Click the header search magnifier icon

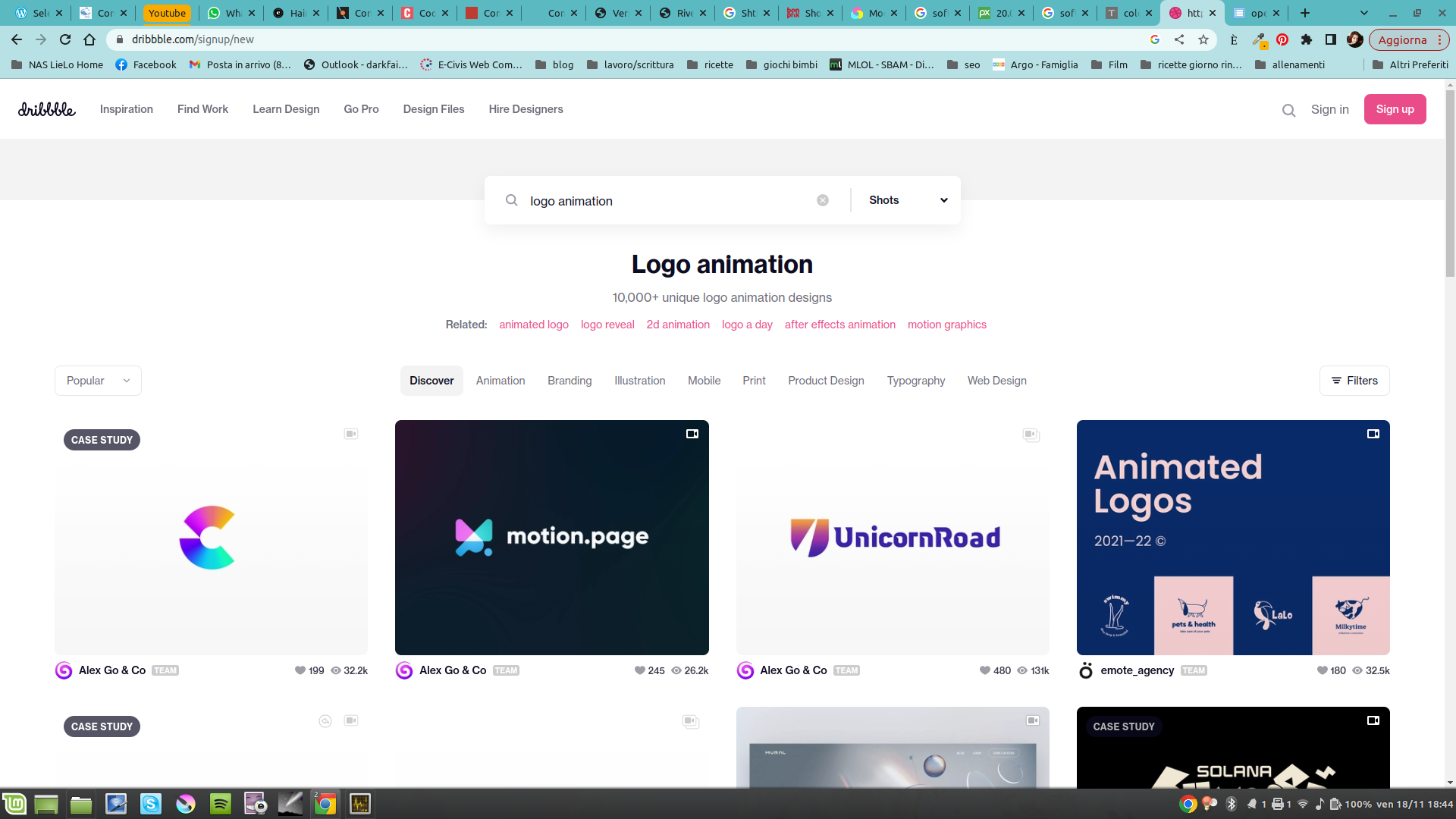click(x=1288, y=110)
